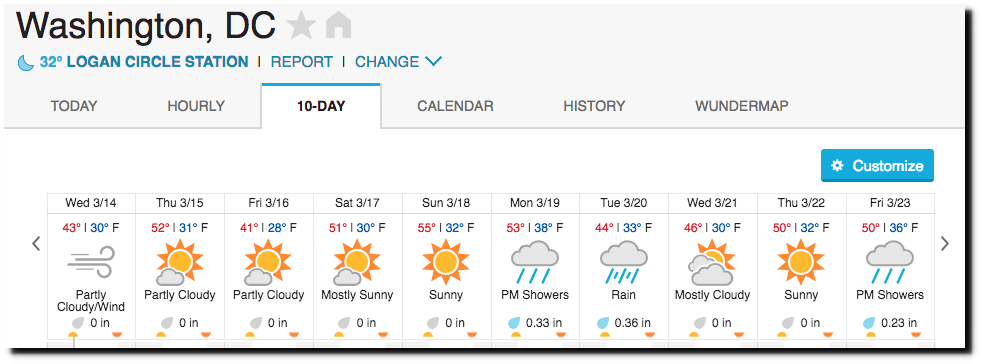Go to next forecast days with right chevron

pyautogui.click(x=945, y=244)
